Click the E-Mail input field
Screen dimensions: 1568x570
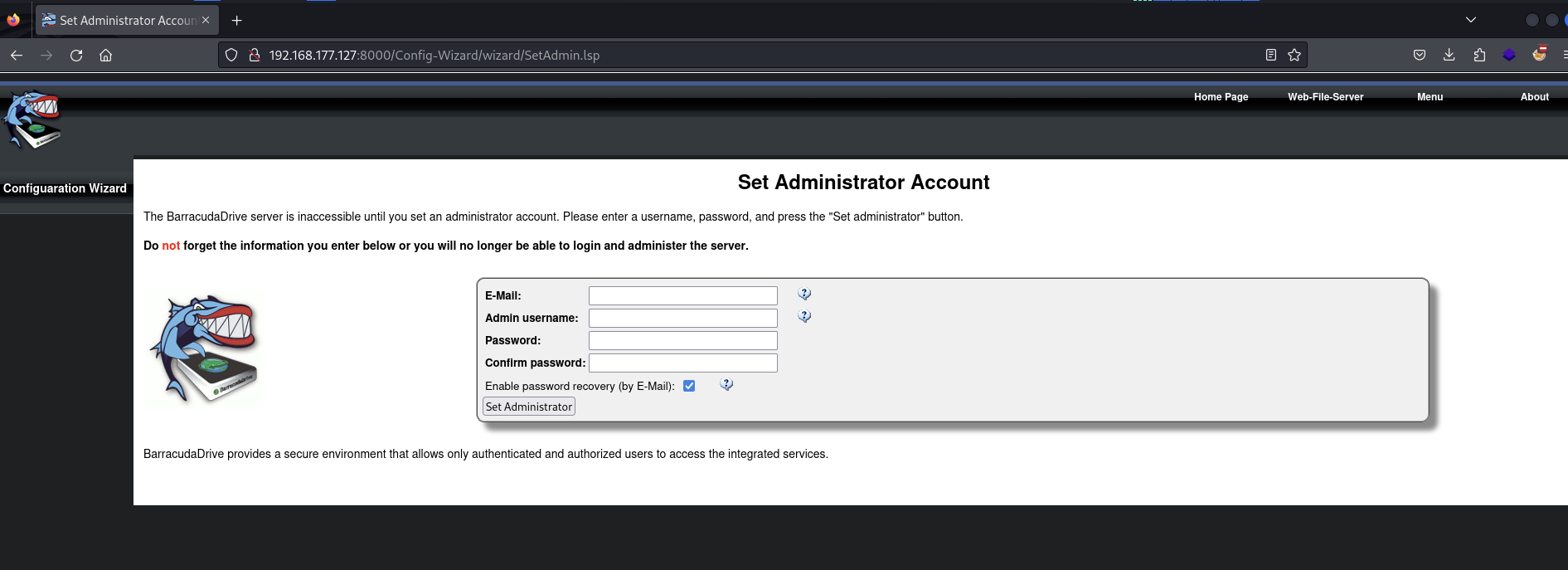coord(682,296)
